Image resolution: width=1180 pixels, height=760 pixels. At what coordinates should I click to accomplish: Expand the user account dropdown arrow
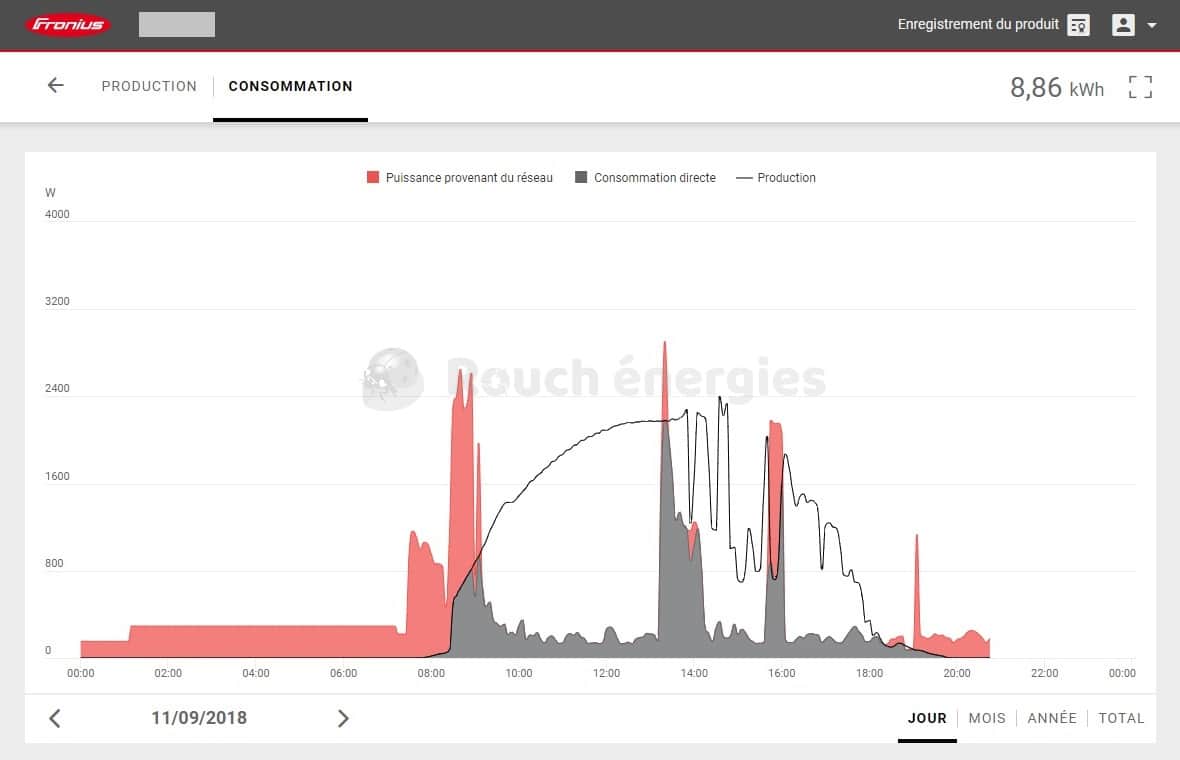pos(1152,26)
